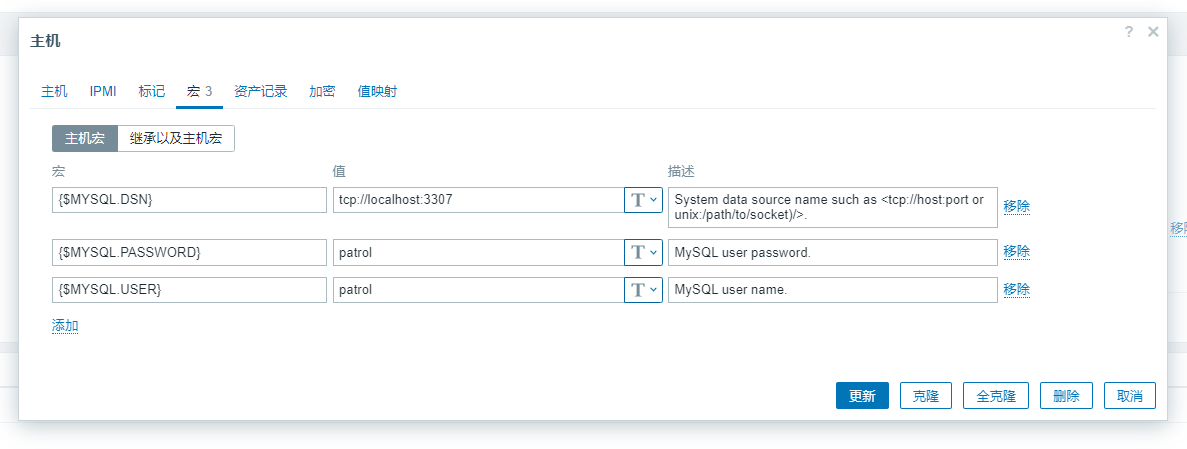Switch to the 资产记录 tab

tap(260, 92)
